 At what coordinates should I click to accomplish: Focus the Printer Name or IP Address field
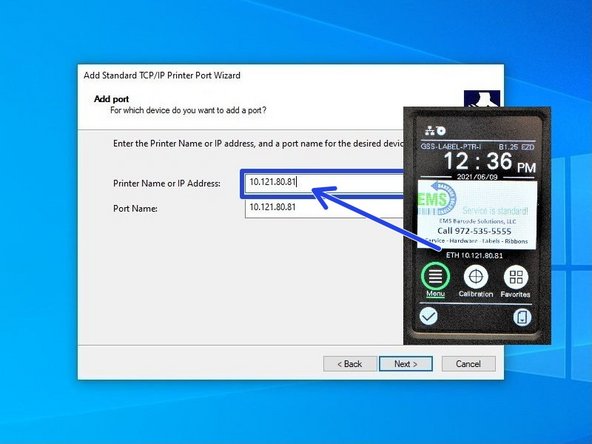point(324,183)
